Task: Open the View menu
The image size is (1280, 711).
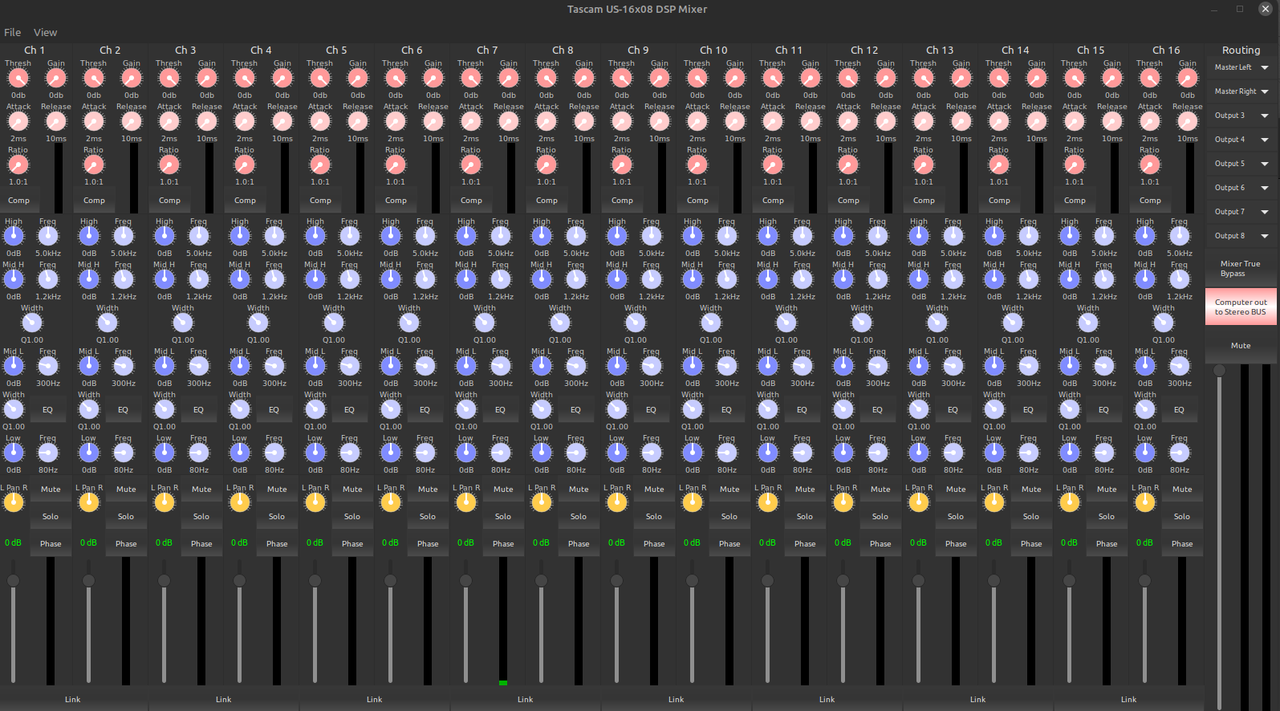Action: click(x=45, y=32)
